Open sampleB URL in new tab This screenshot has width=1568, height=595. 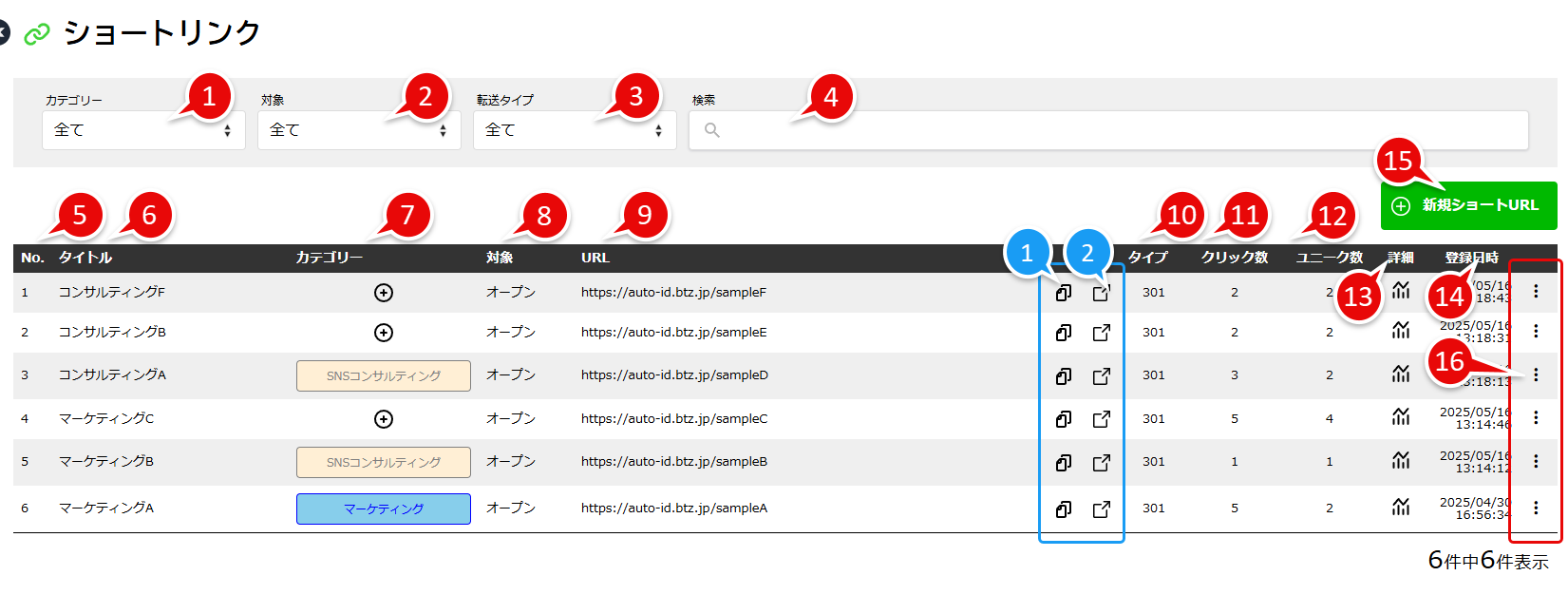[1102, 463]
